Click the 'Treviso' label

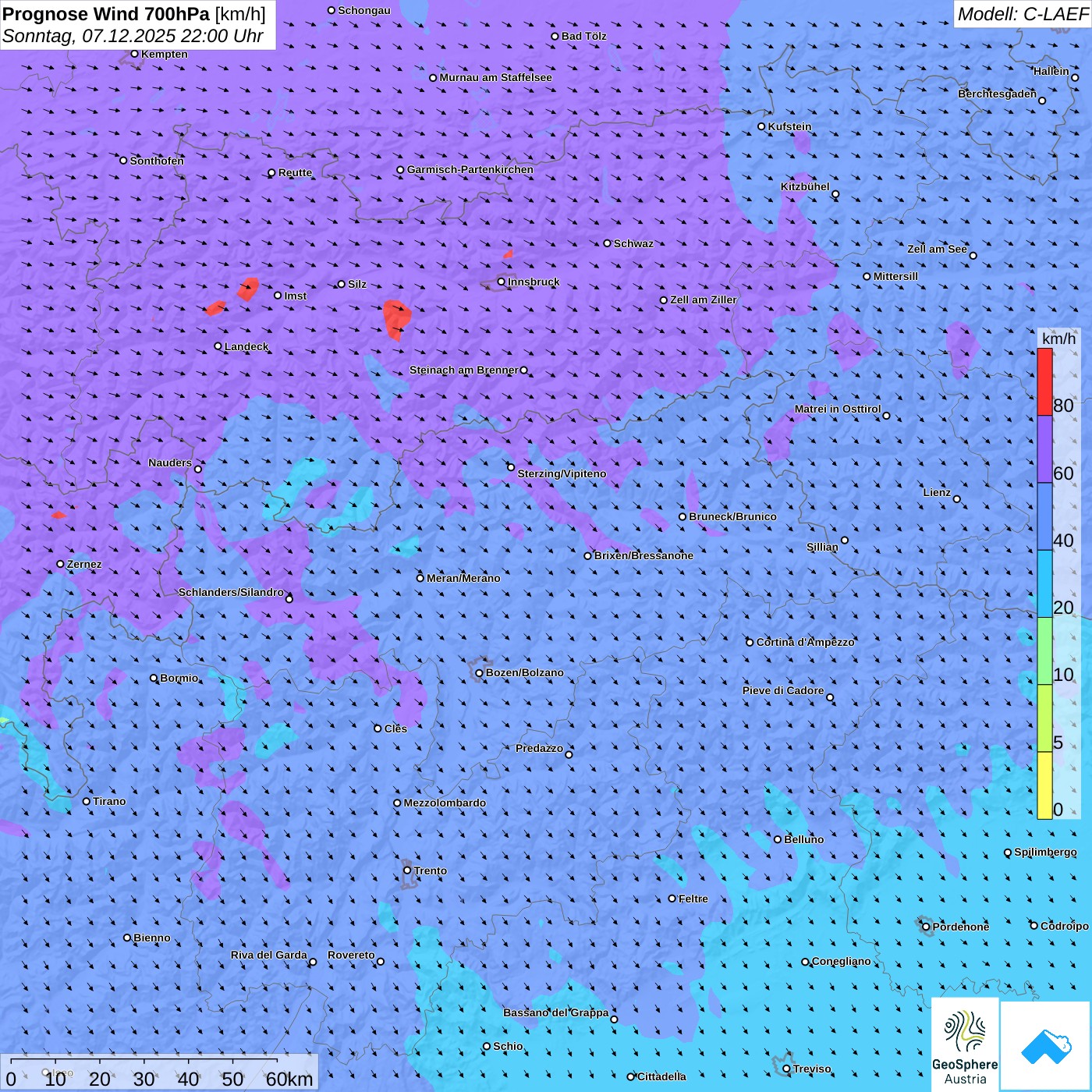tap(811, 1069)
